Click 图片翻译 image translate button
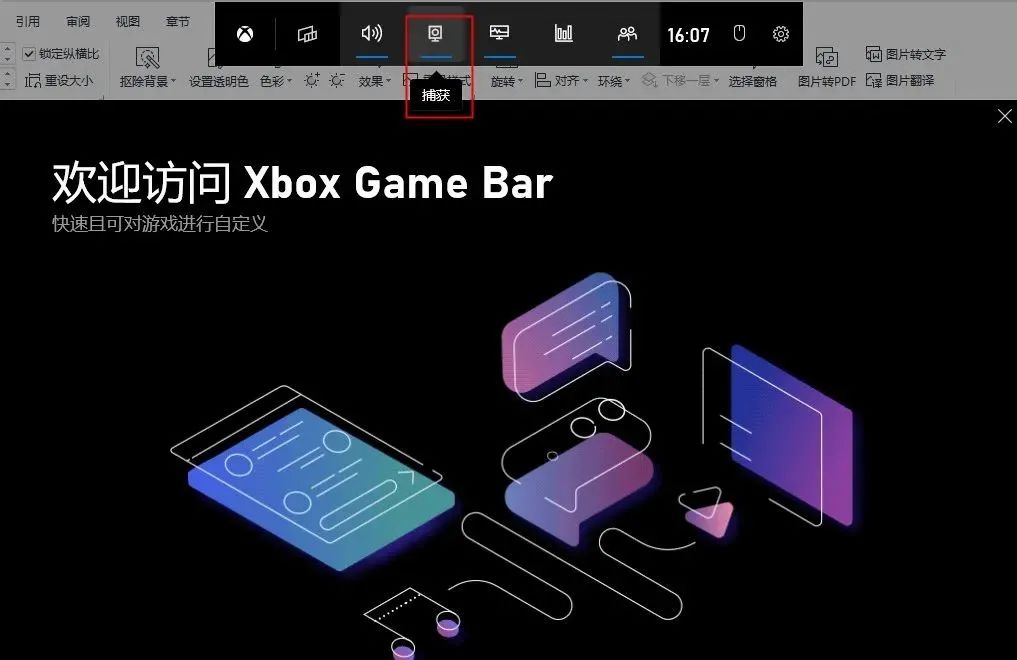Screen dimensions: 1017x660 900,80
